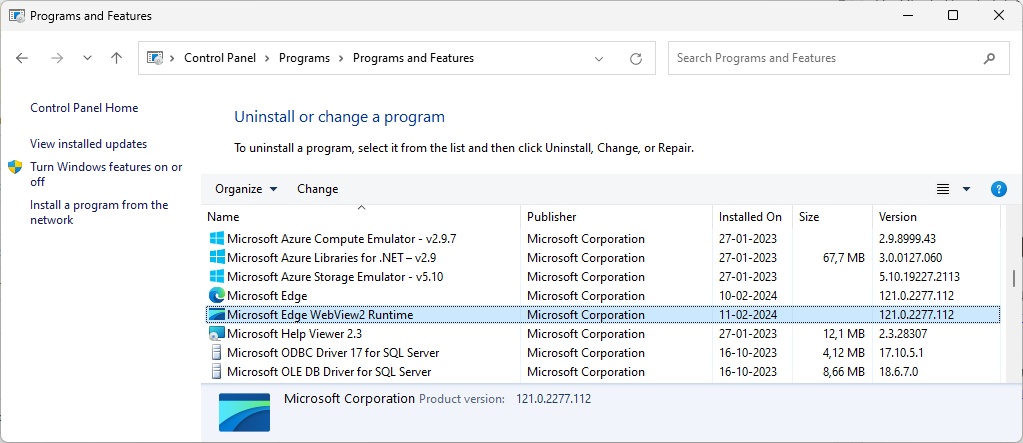Click the Change toolbar button
The height and width of the screenshot is (443, 1023).
pyautogui.click(x=317, y=189)
